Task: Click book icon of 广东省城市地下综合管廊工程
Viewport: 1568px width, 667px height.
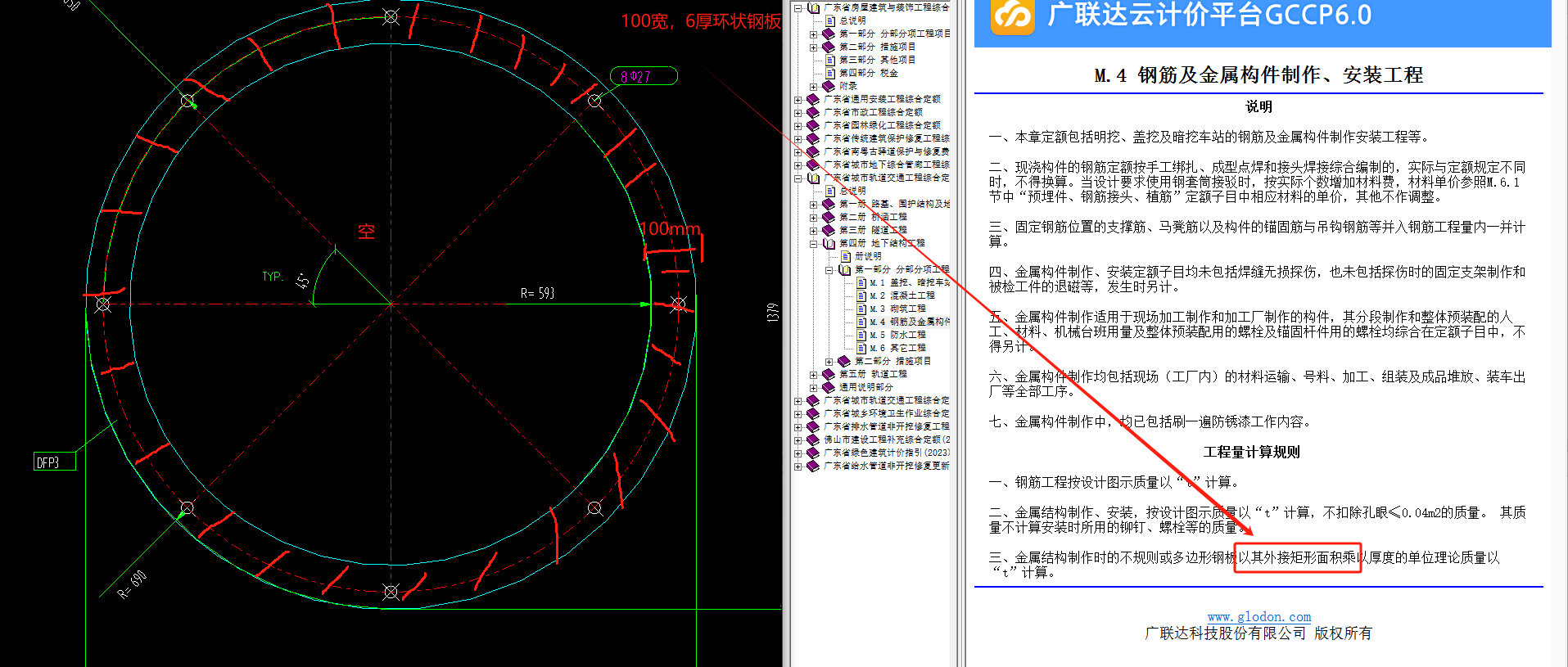Action: coord(813,164)
